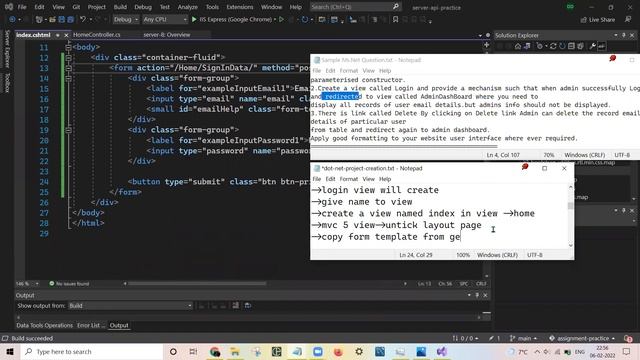
Task: Open Task View icon on taskbar
Action: (193, 351)
